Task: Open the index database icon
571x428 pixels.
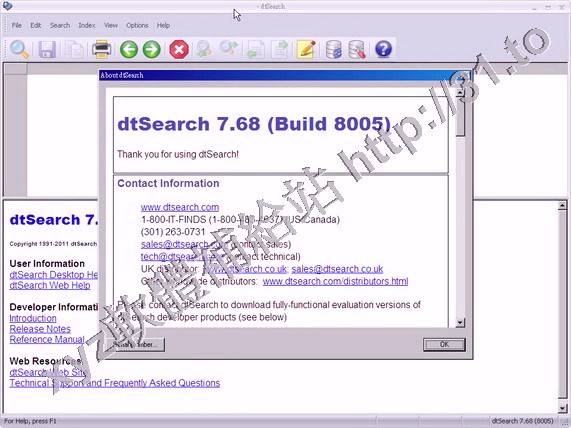Action: (333, 49)
